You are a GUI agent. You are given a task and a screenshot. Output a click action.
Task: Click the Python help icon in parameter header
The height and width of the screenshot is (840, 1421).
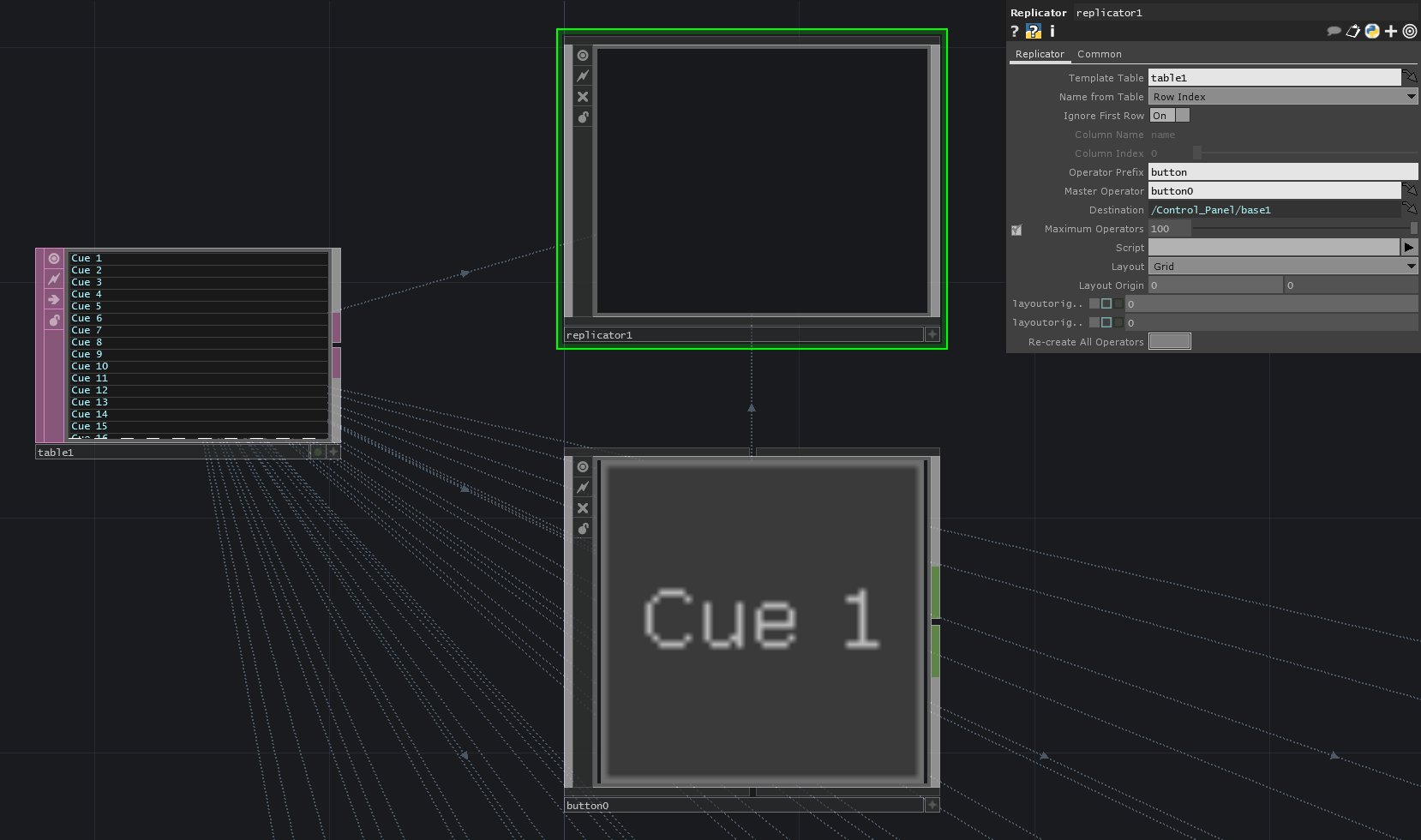pyautogui.click(x=1033, y=32)
